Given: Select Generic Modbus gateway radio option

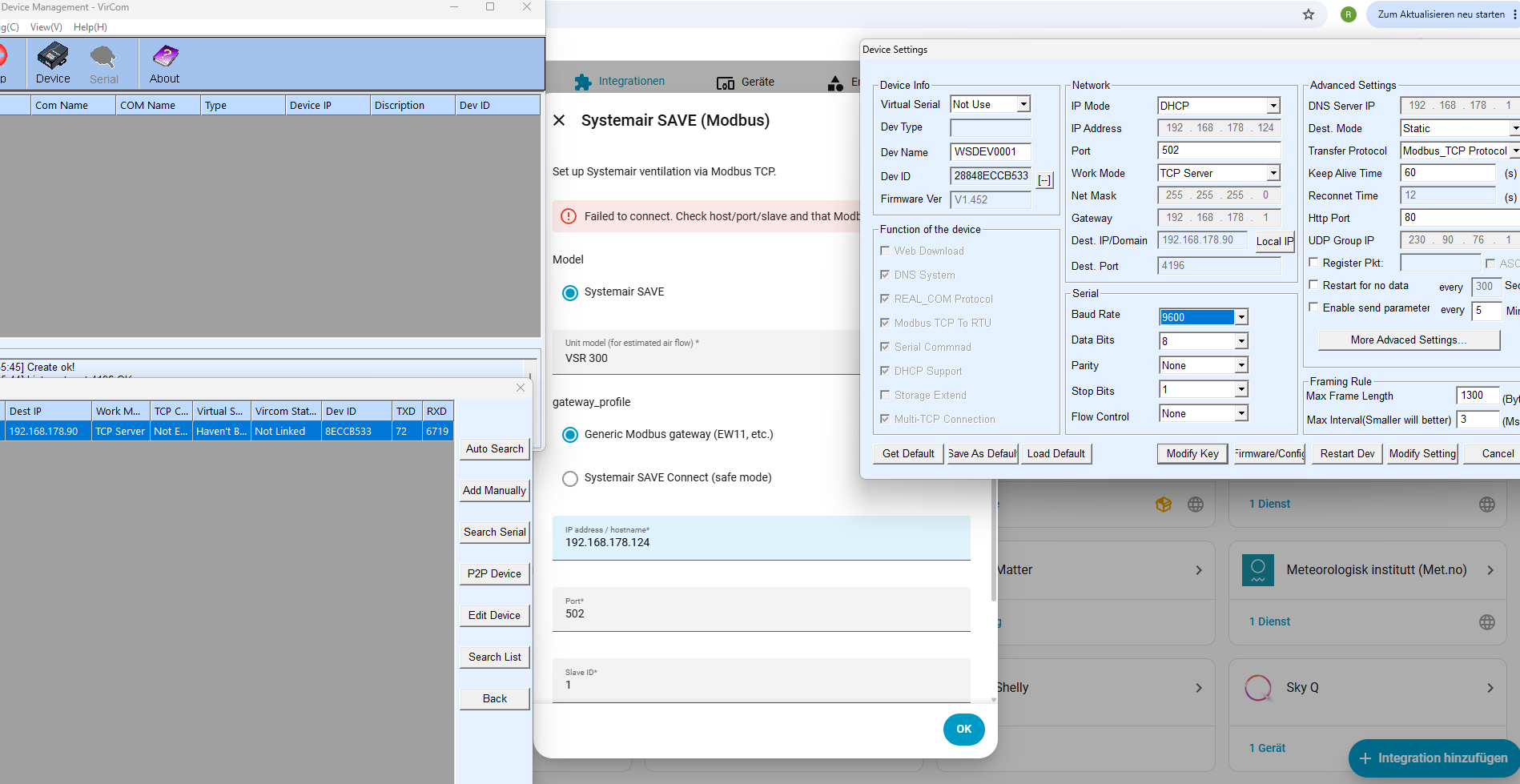Looking at the screenshot, I should tap(570, 435).
